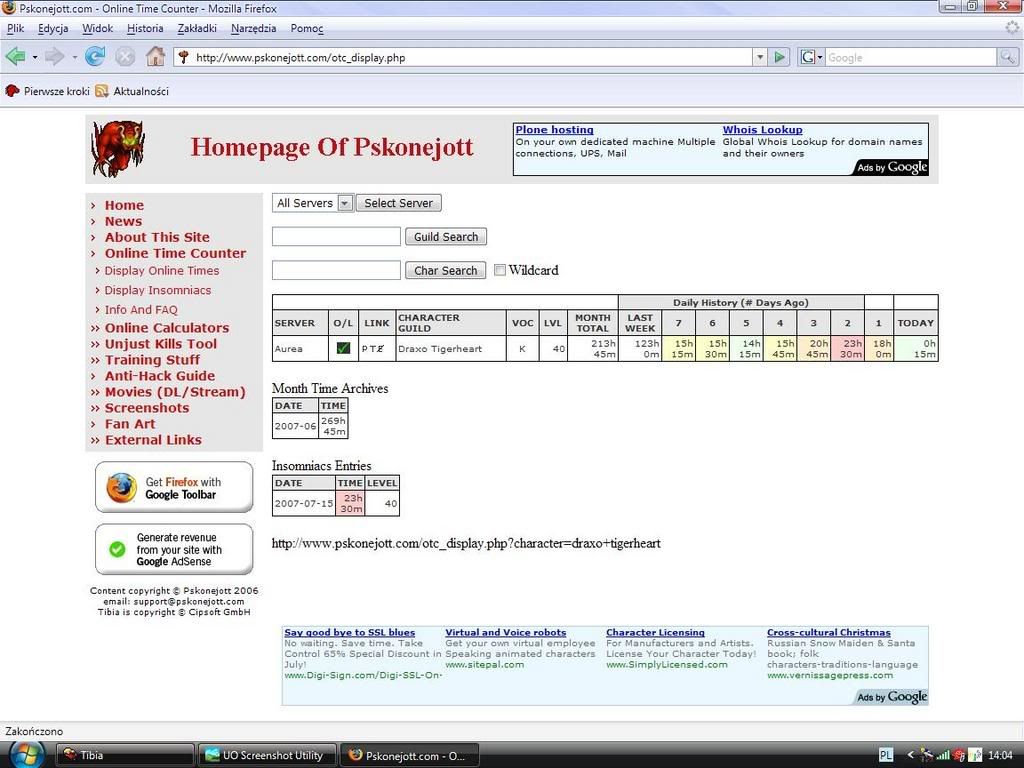Expand the Online Calculators section
Viewport: 1024px width, 768px height.
tap(167, 328)
